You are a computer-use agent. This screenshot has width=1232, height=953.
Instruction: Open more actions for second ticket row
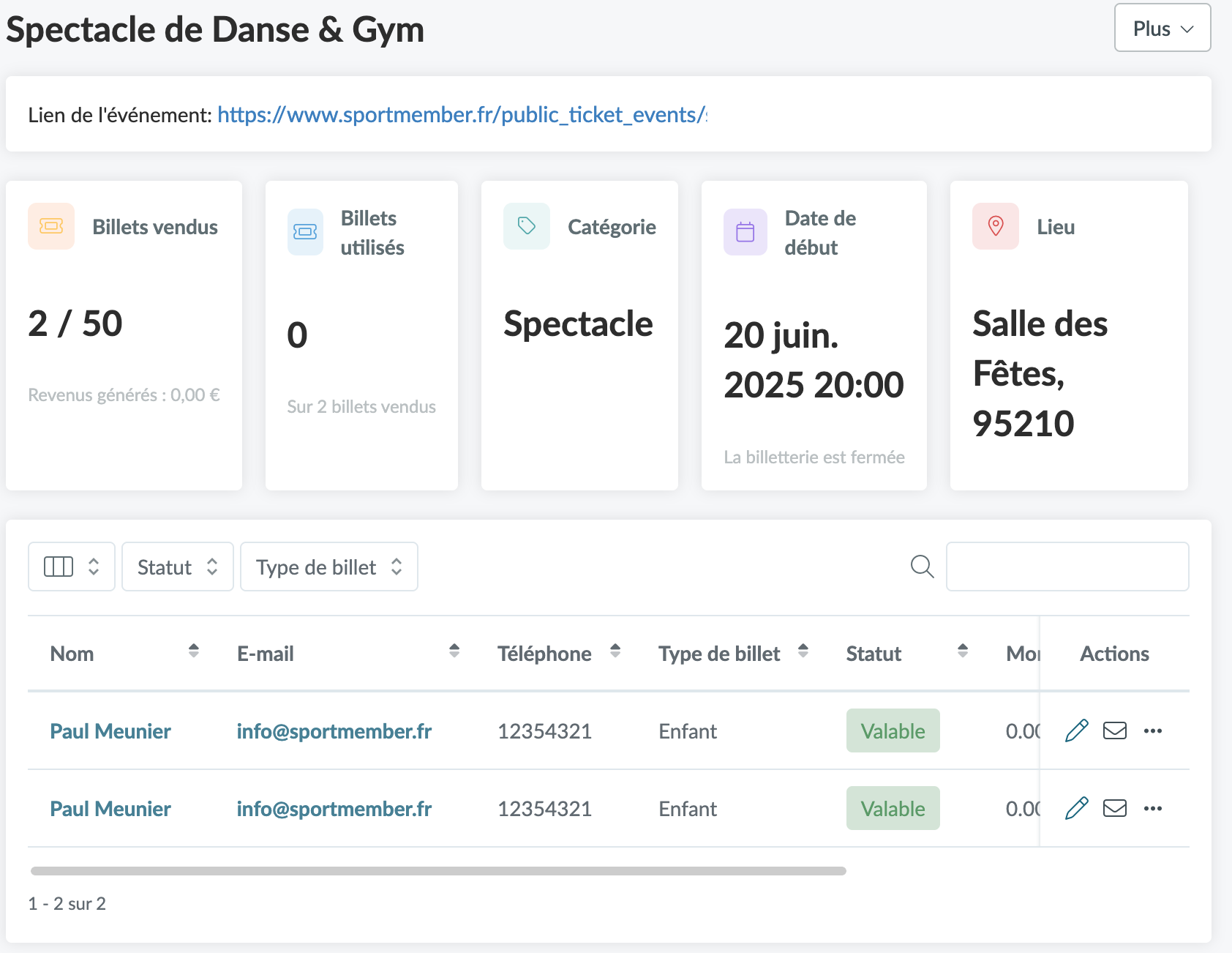pyautogui.click(x=1152, y=808)
